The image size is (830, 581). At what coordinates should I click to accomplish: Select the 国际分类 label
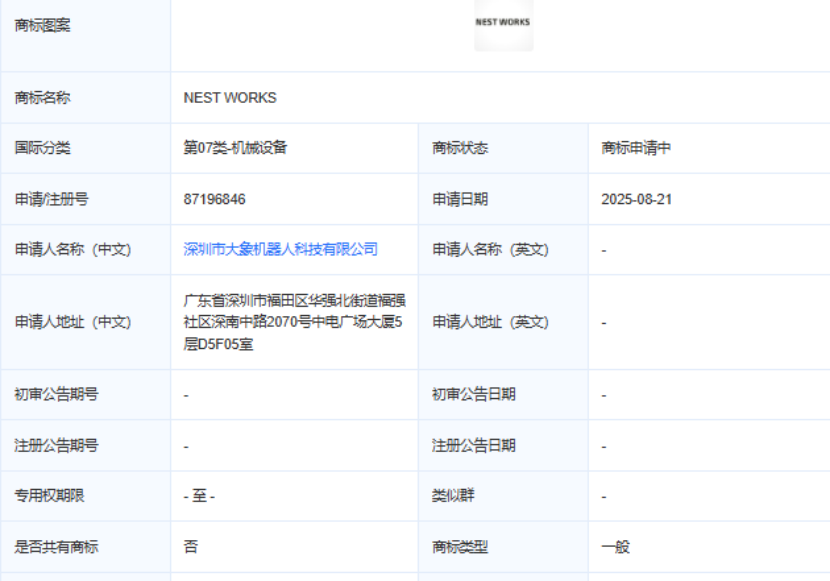pyautogui.click(x=42, y=148)
